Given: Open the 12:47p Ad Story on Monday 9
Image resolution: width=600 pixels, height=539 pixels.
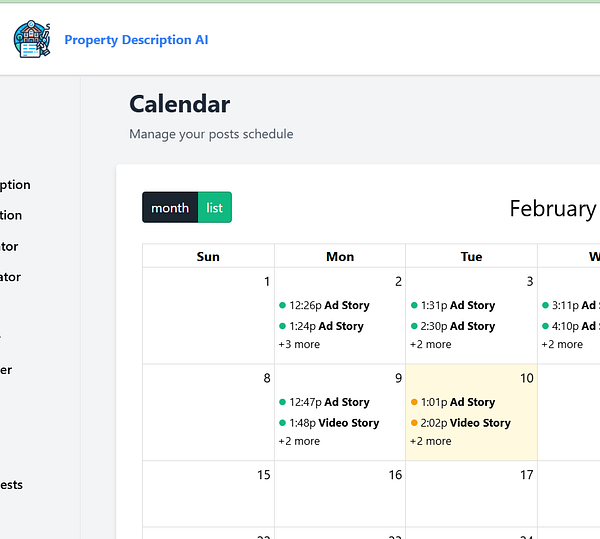Looking at the screenshot, I should (329, 402).
